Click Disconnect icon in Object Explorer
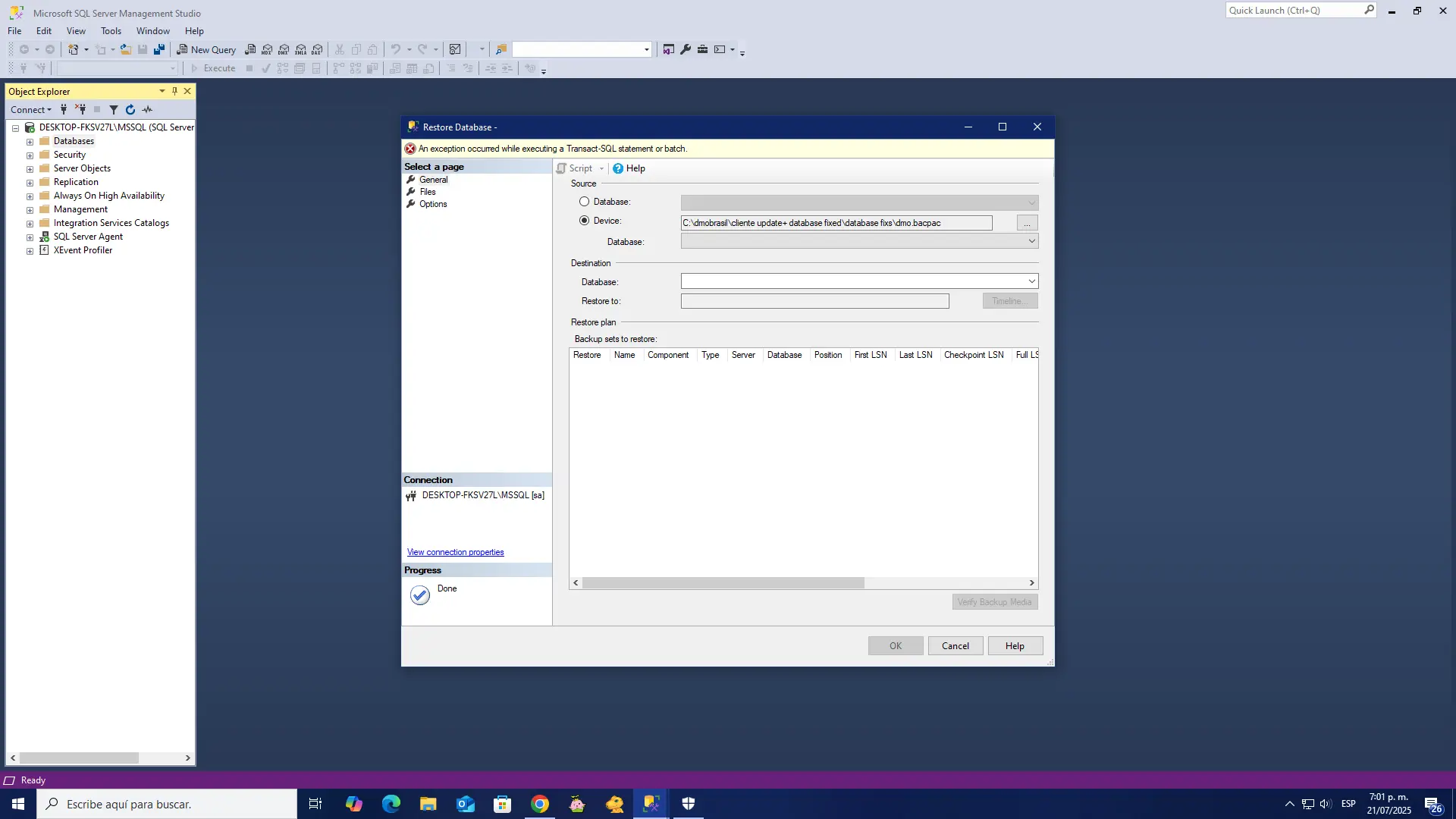Screen dimensions: 1456x819 (80, 110)
